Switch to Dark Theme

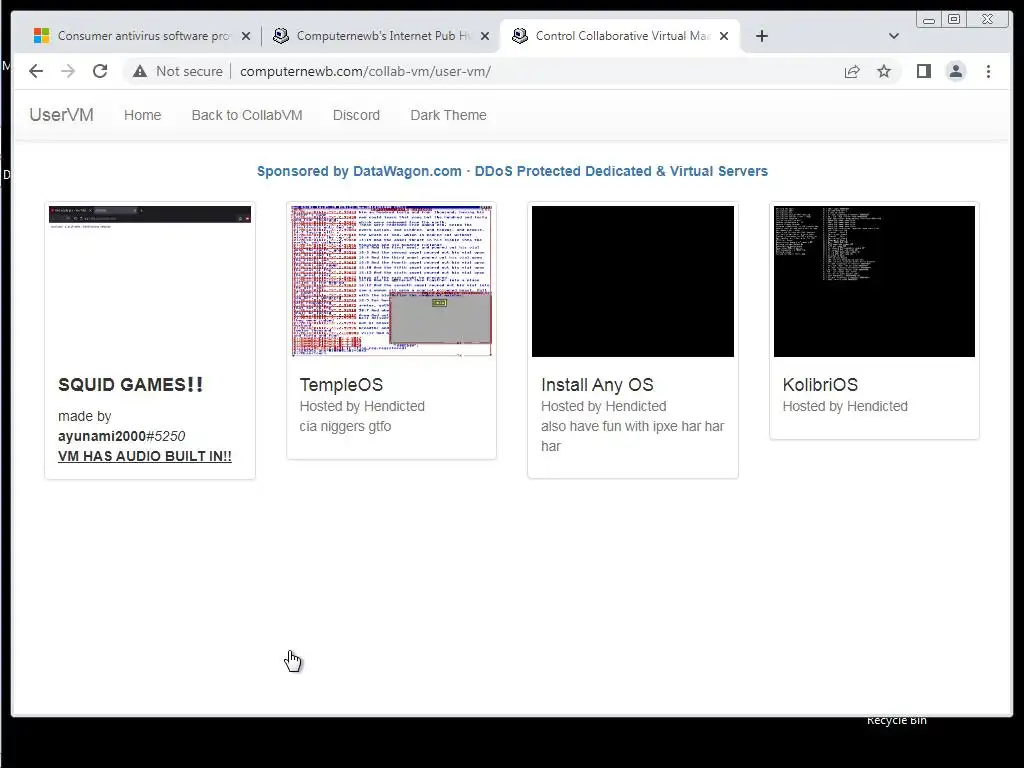point(448,115)
